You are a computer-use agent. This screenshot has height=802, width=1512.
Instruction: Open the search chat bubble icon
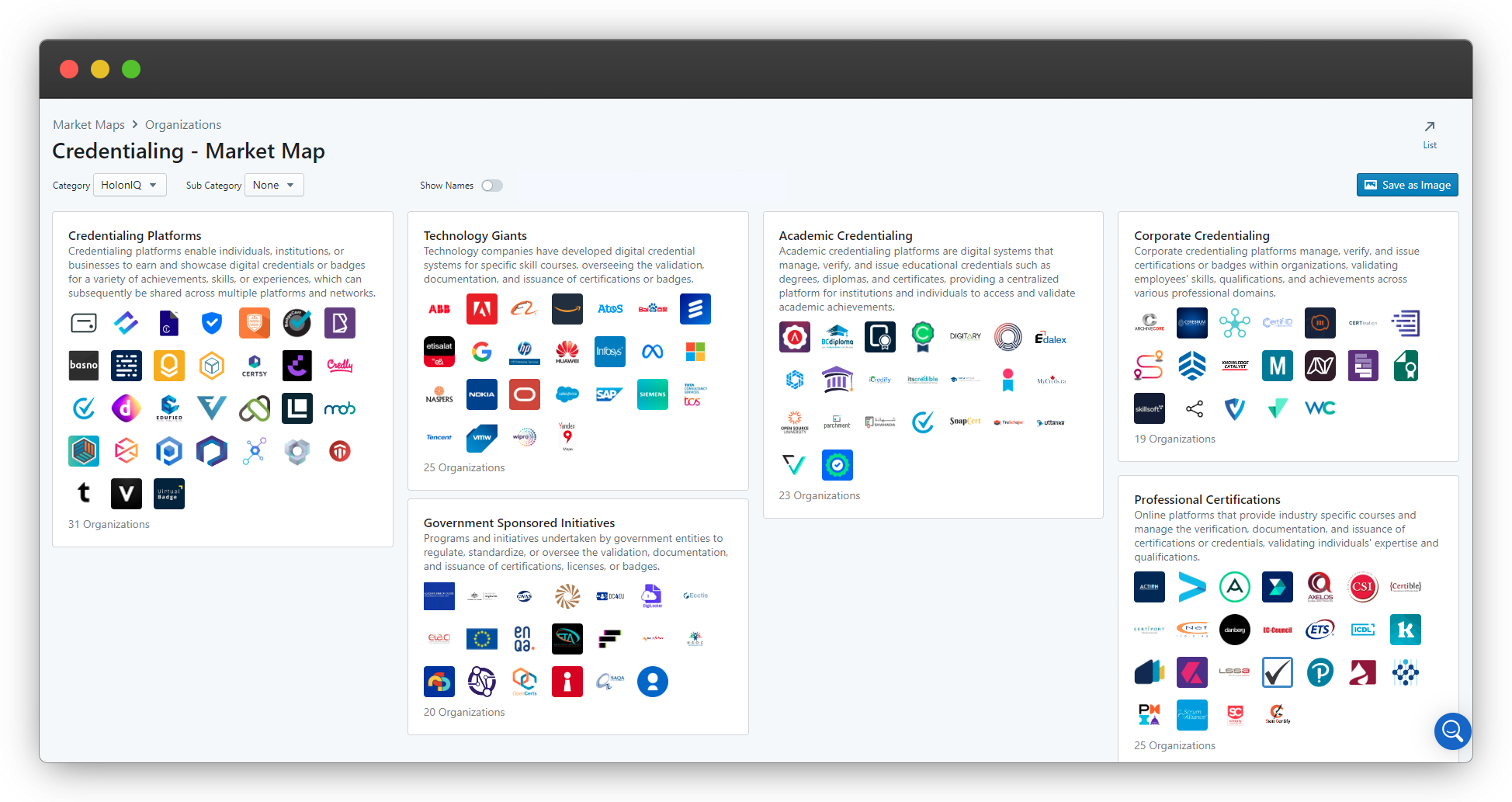tap(1452, 731)
